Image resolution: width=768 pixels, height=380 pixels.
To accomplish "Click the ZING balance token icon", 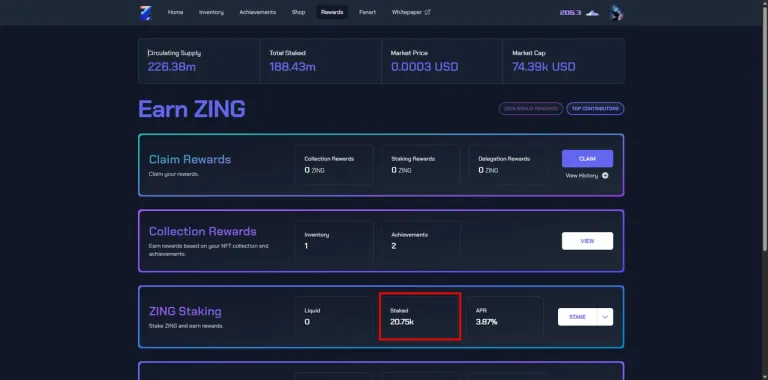I will pyautogui.click(x=592, y=13).
